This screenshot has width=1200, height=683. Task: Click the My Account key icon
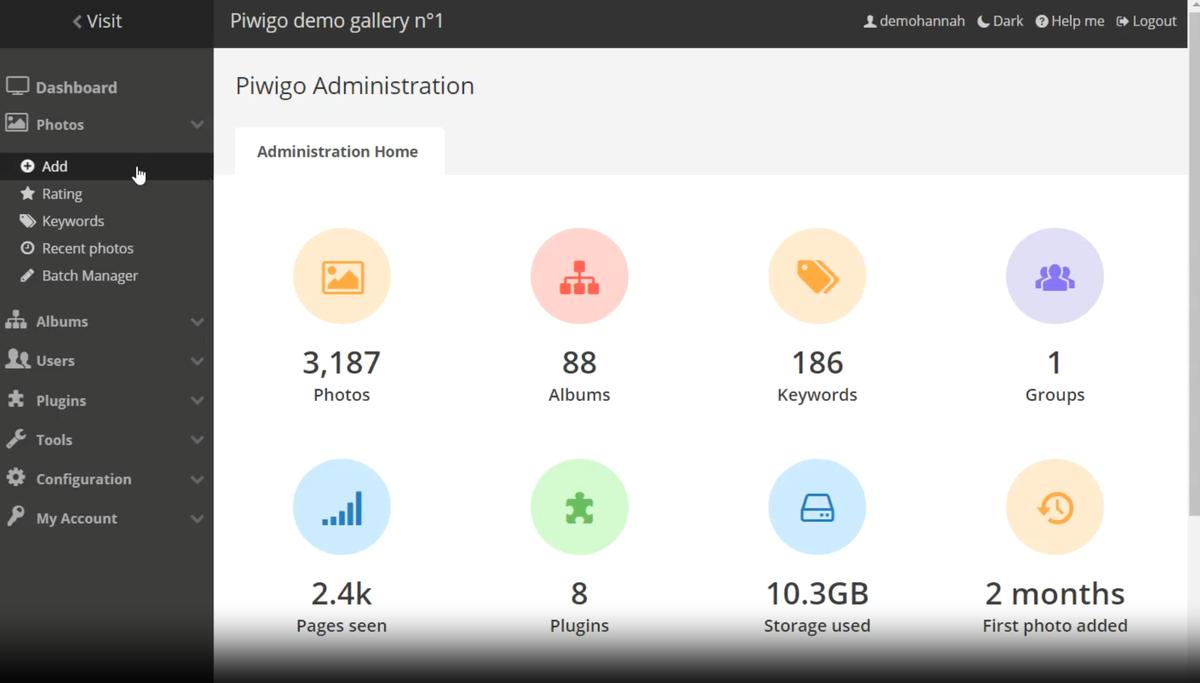tap(16, 516)
